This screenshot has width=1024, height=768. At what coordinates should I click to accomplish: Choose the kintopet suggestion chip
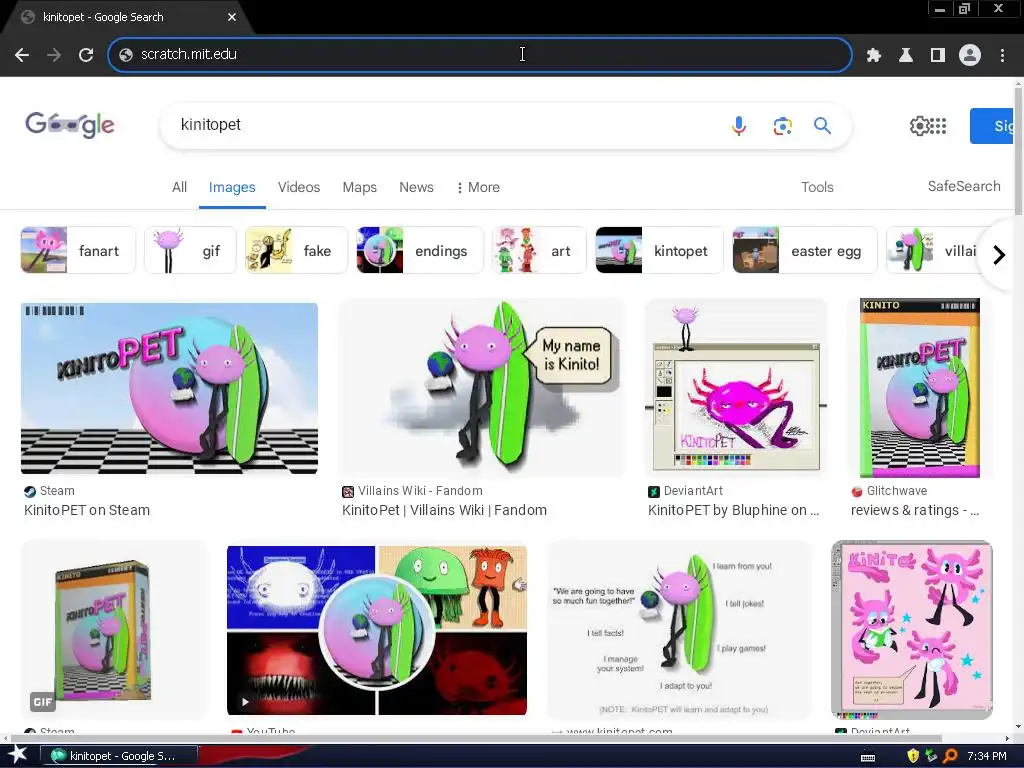[x=660, y=250]
